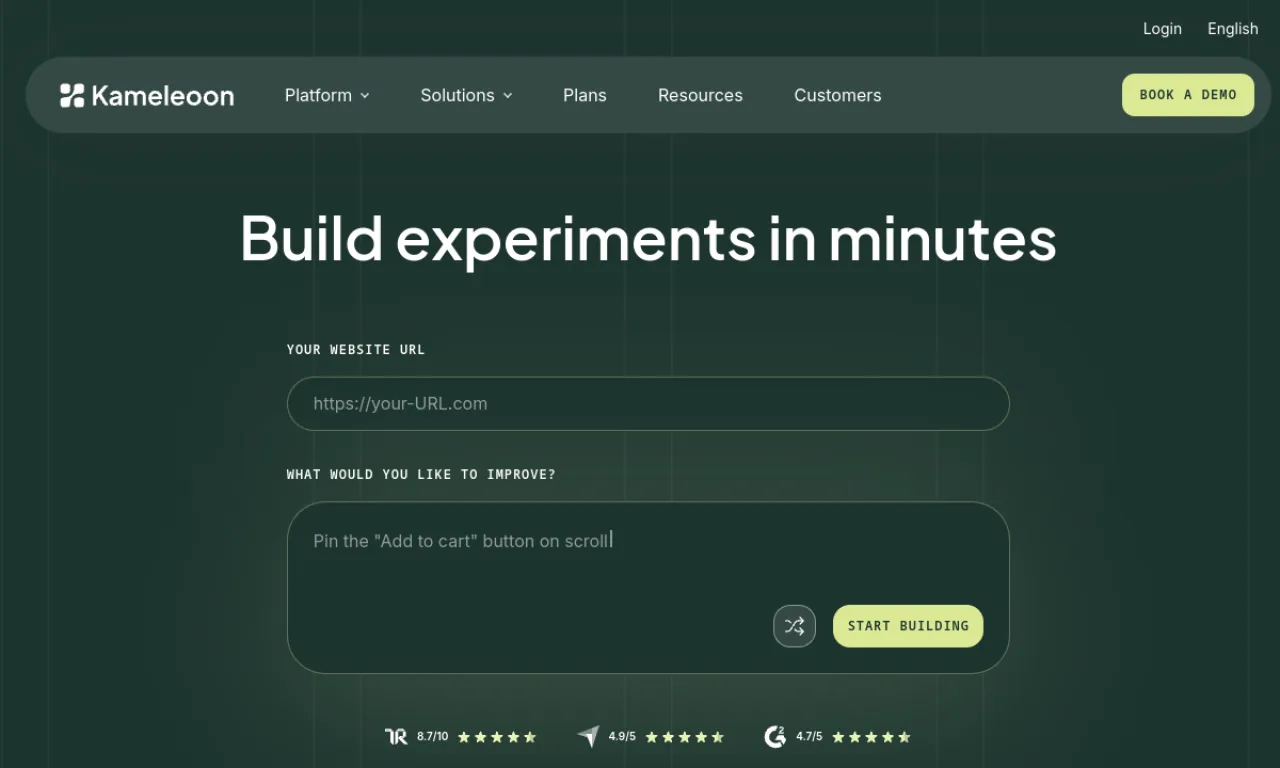
Task: Click the 4.7/5 rating text
Action: 809,737
